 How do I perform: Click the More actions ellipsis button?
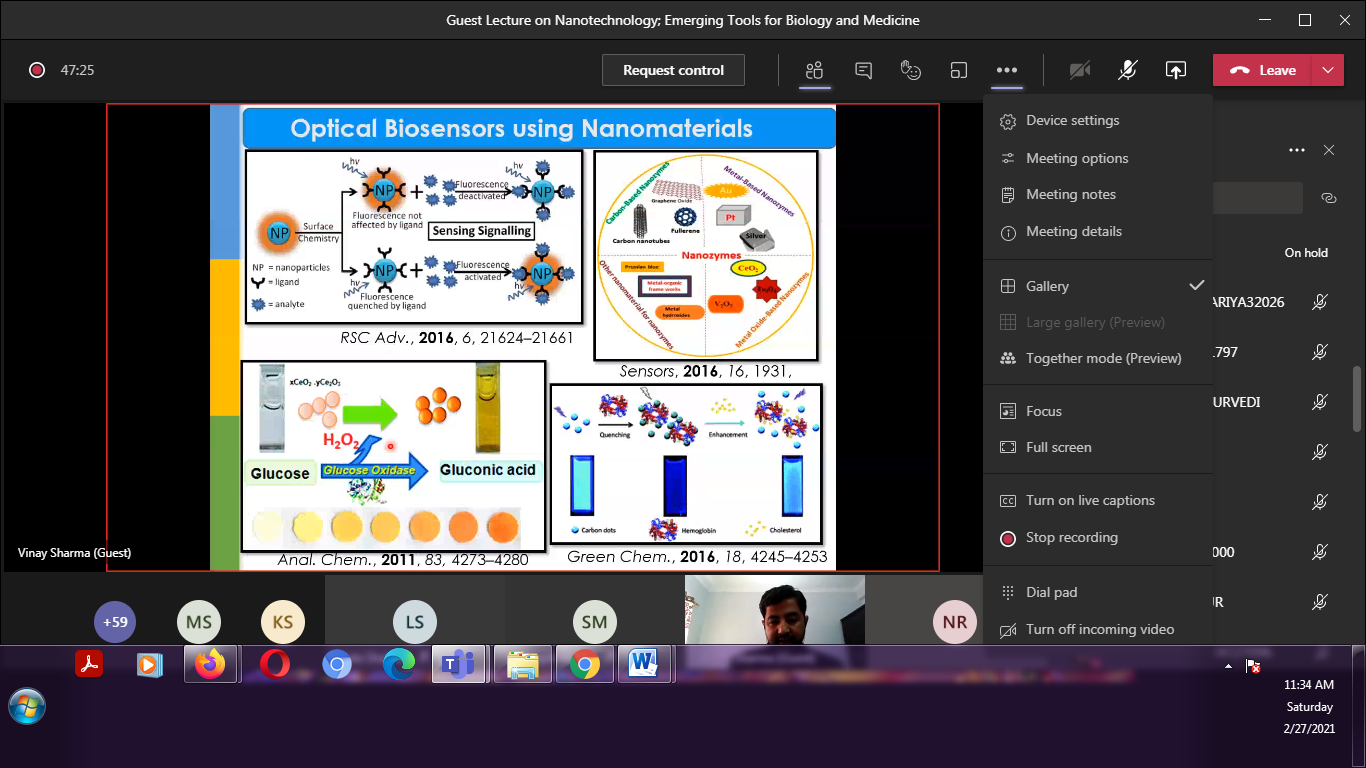coord(1007,70)
